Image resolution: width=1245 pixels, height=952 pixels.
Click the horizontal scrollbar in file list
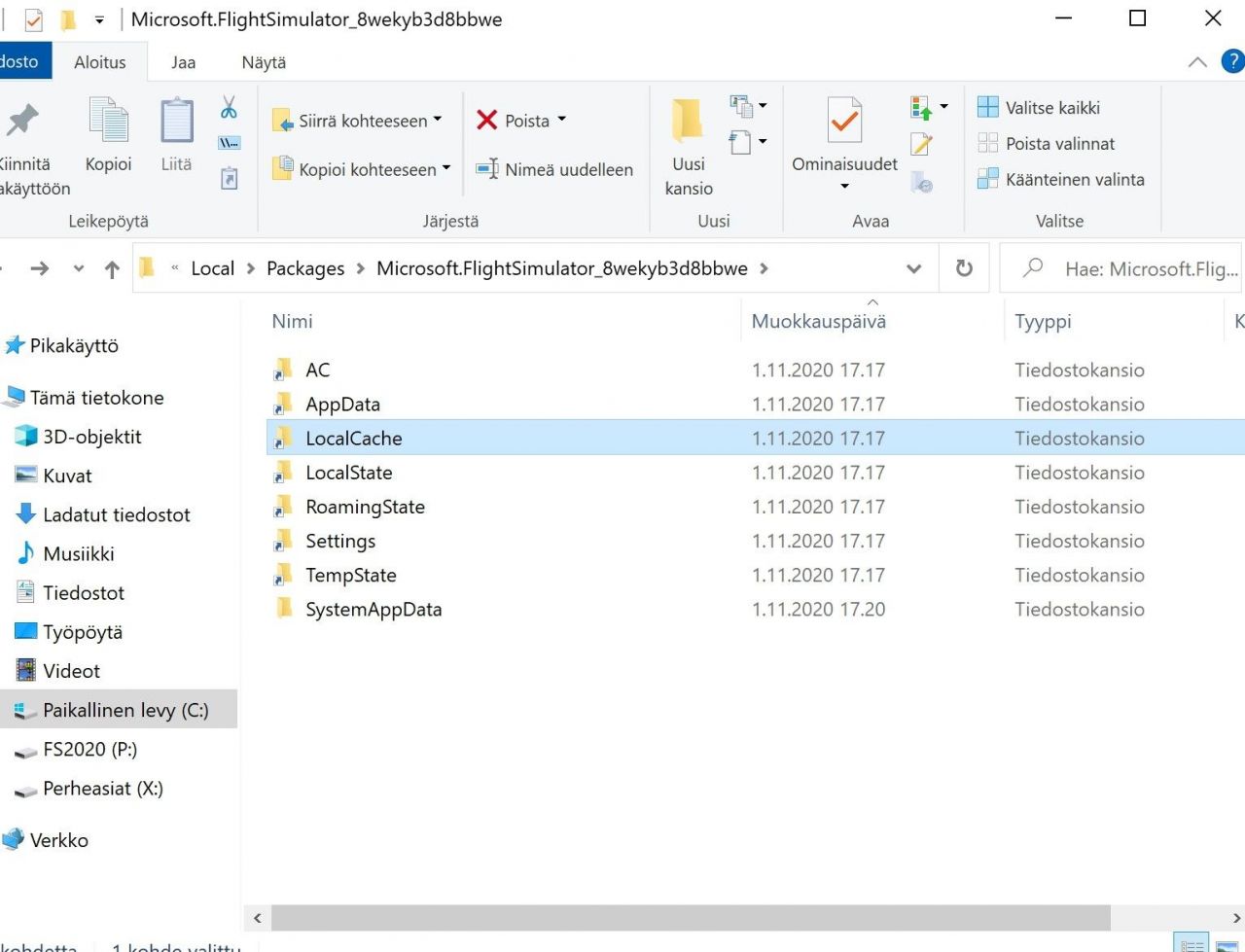coord(690,918)
